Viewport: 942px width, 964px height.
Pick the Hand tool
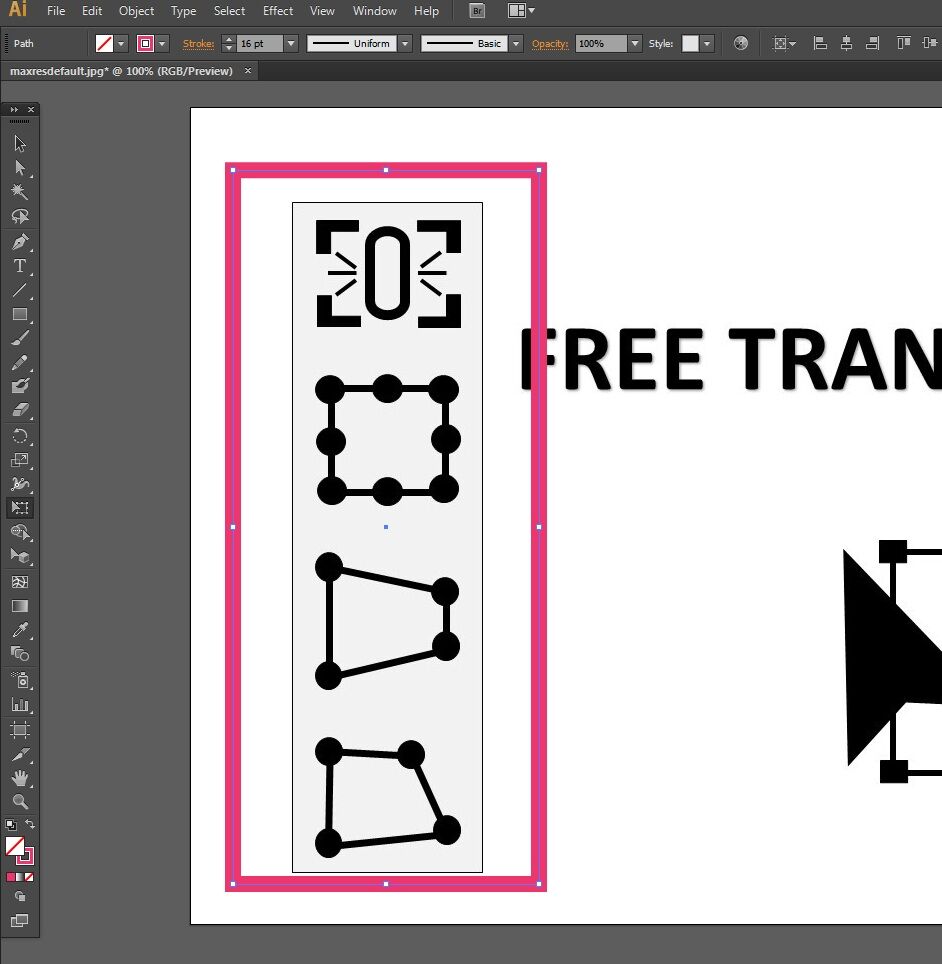point(20,778)
